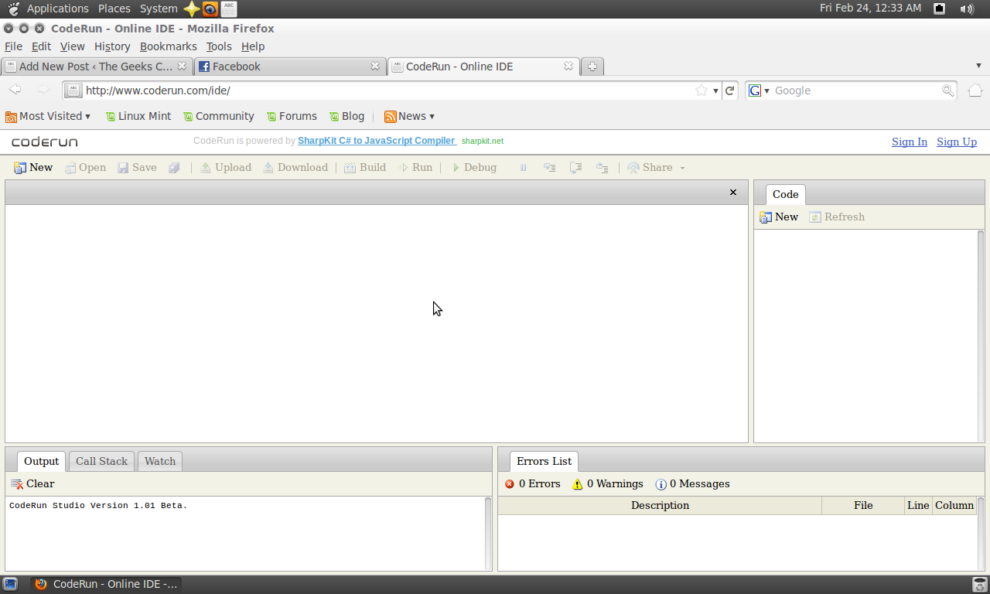Expand the Share dropdown in the toolbar
The width and height of the screenshot is (990, 594).
tap(656, 168)
